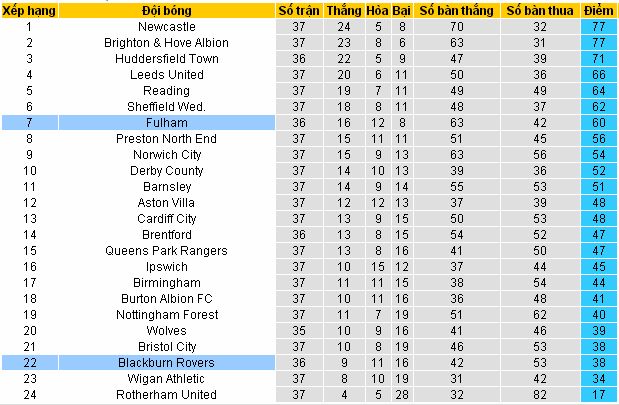Click the Số trận column header
The image size is (619, 405).
pyautogui.click(x=299, y=11)
